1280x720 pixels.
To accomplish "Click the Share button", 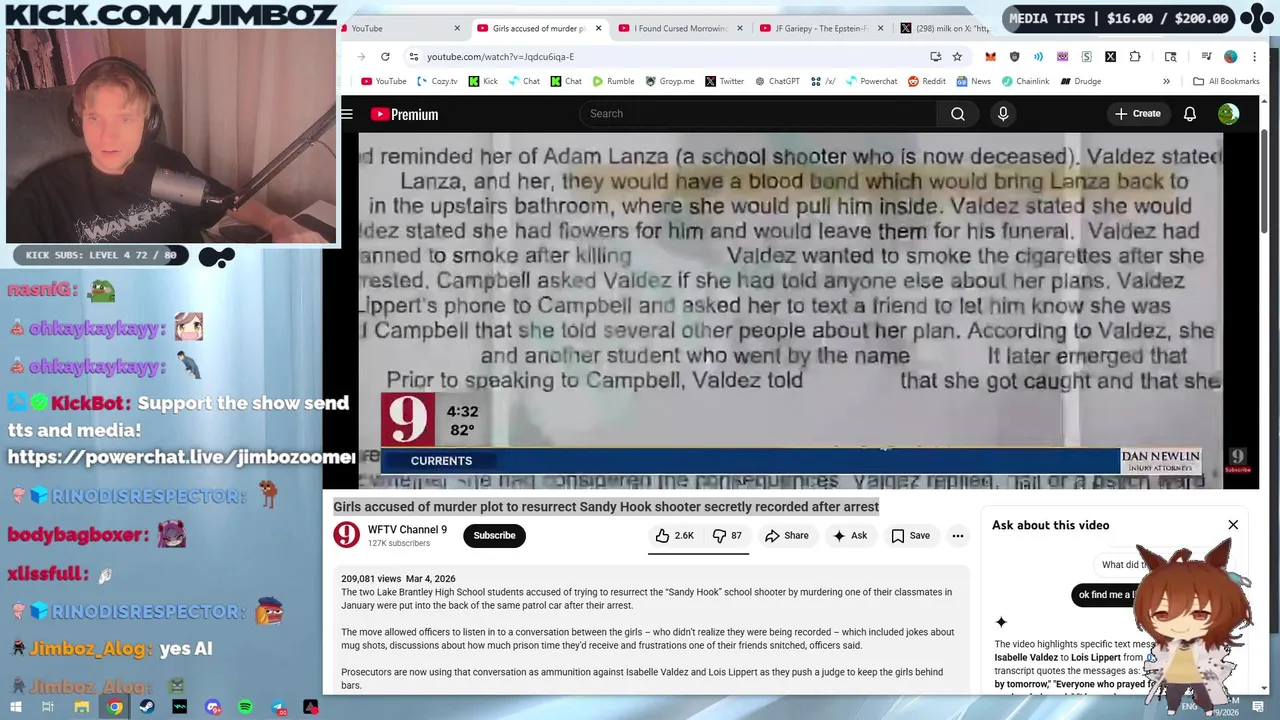I will (x=787, y=536).
